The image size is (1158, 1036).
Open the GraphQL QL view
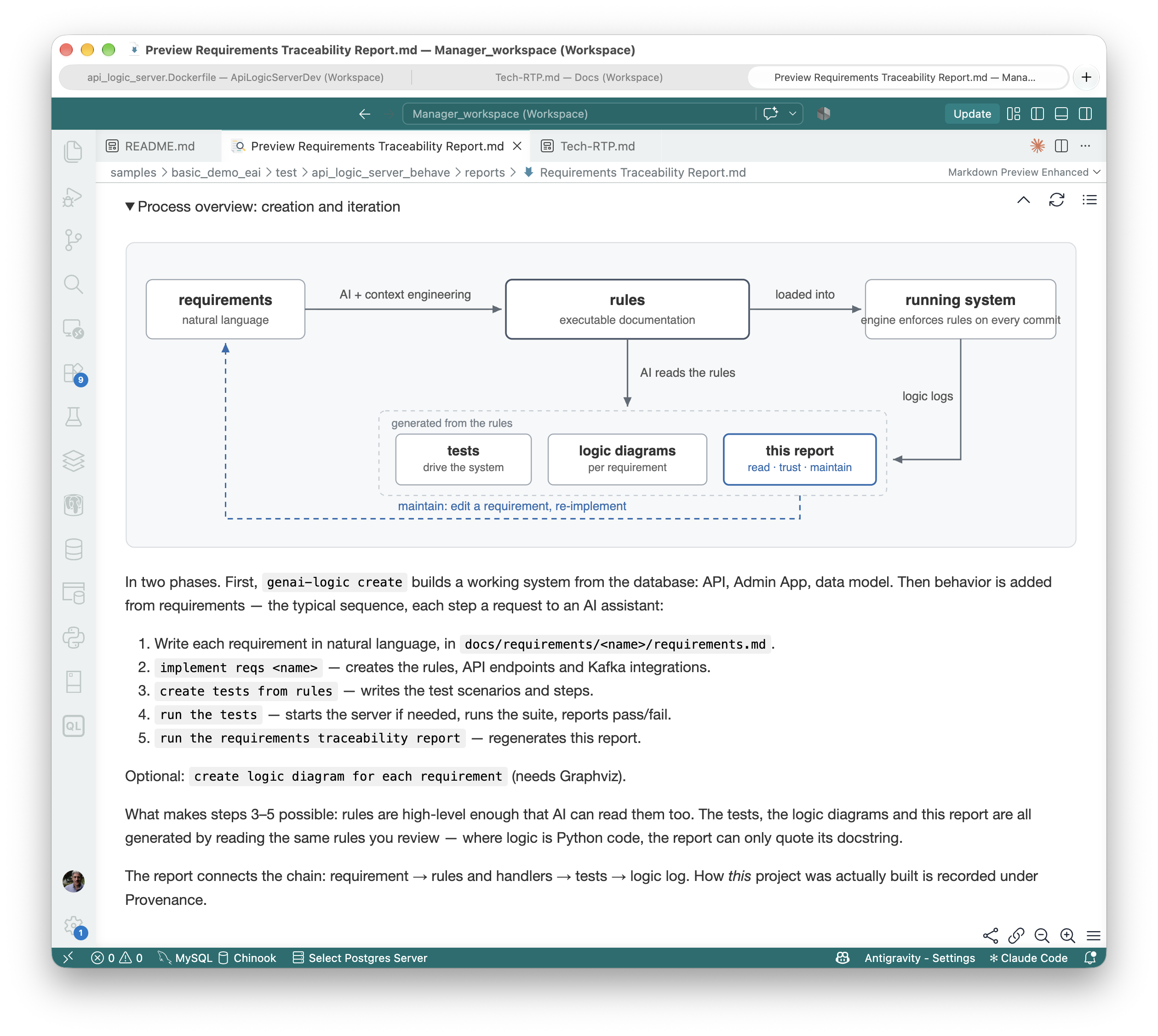[x=73, y=726]
